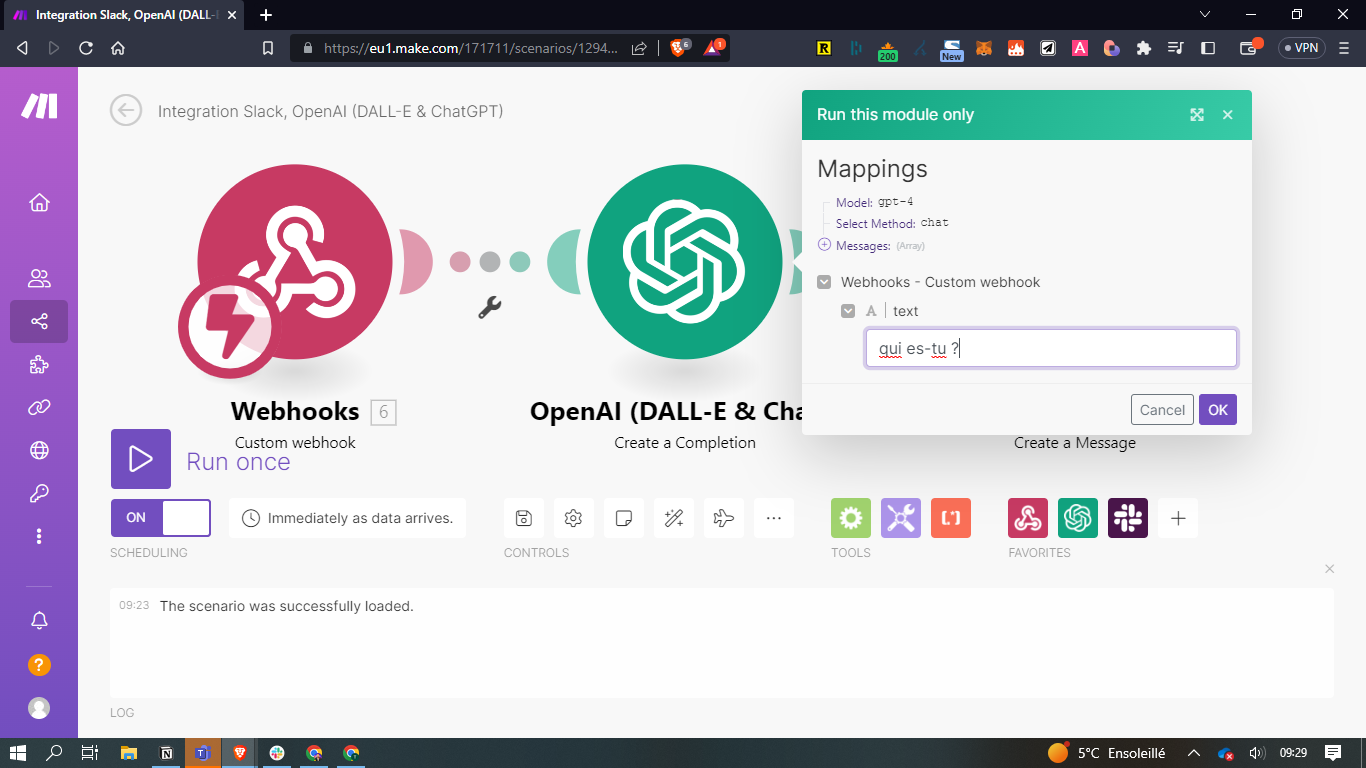The width and height of the screenshot is (1366, 768).
Task: Click the OK button in the dialog
Action: coord(1217,410)
